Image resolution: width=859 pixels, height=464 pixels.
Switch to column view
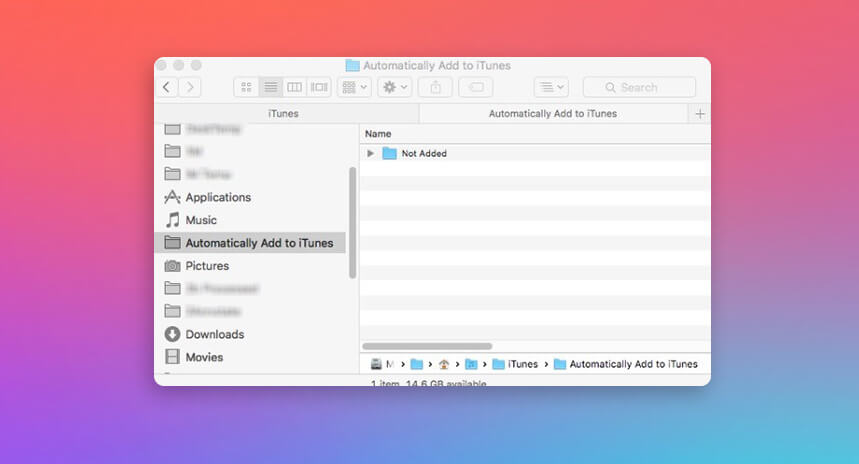click(x=295, y=87)
